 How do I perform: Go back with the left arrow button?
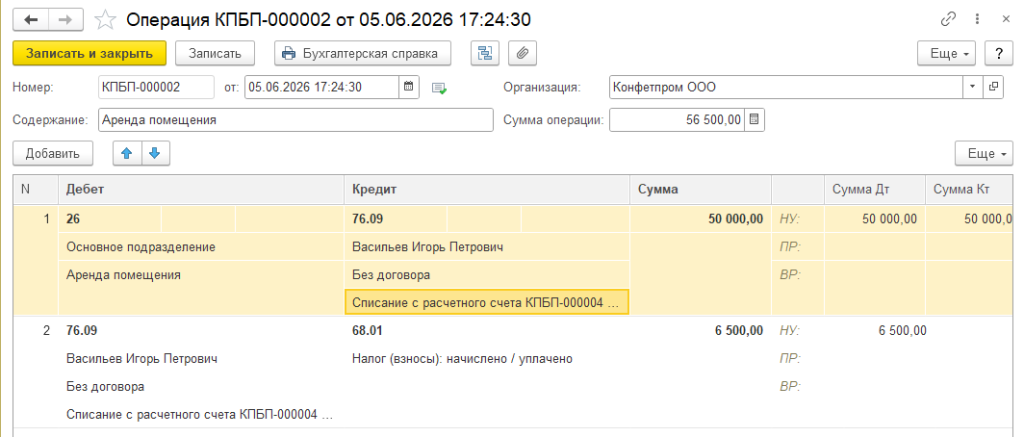[31, 20]
